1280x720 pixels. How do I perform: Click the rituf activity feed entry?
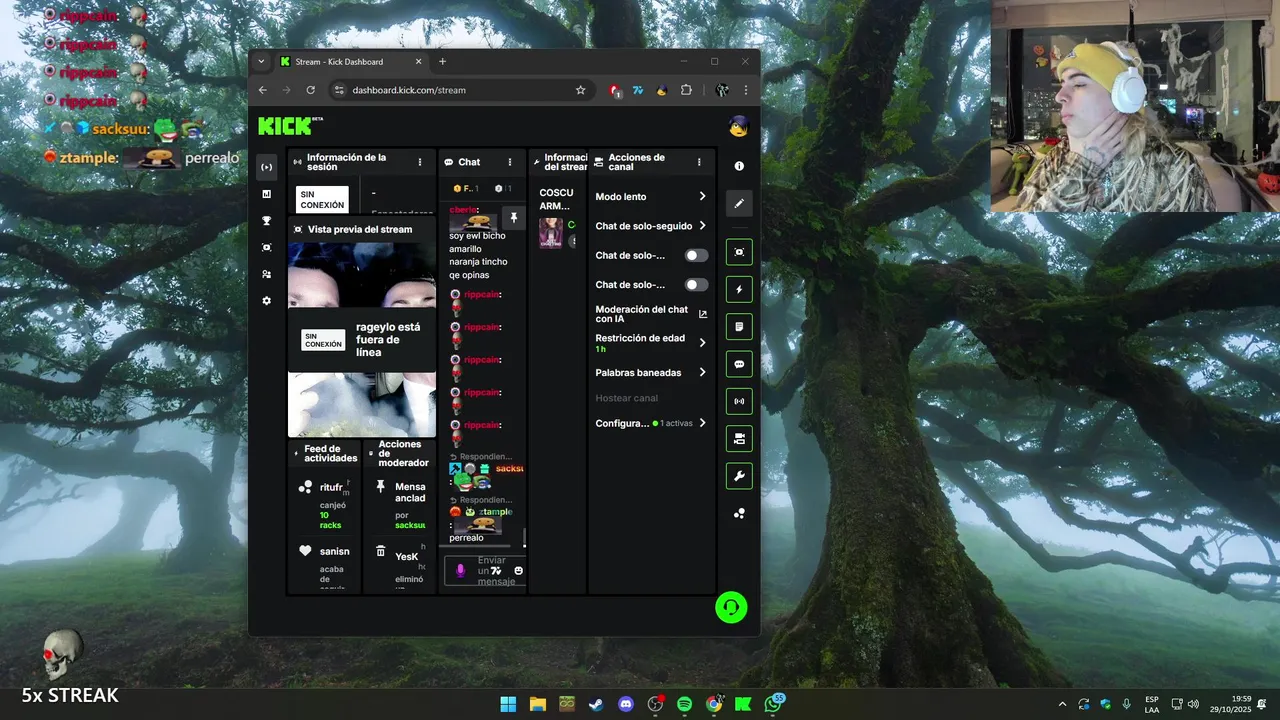click(324, 504)
